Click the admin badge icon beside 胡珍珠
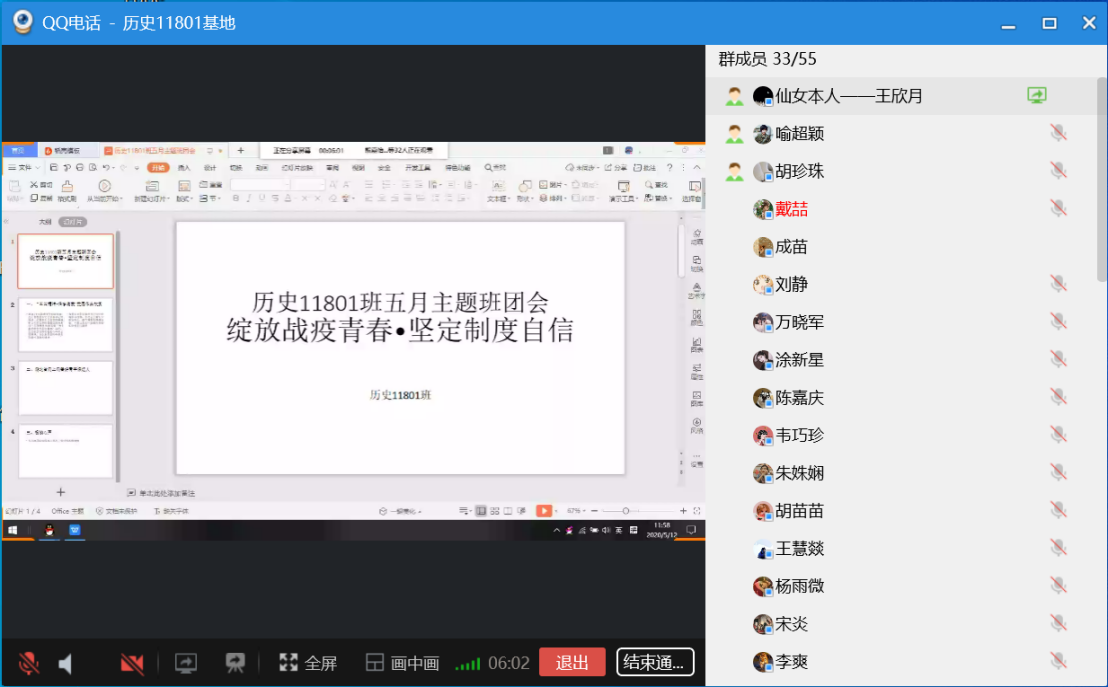The image size is (1108, 687). pos(735,171)
